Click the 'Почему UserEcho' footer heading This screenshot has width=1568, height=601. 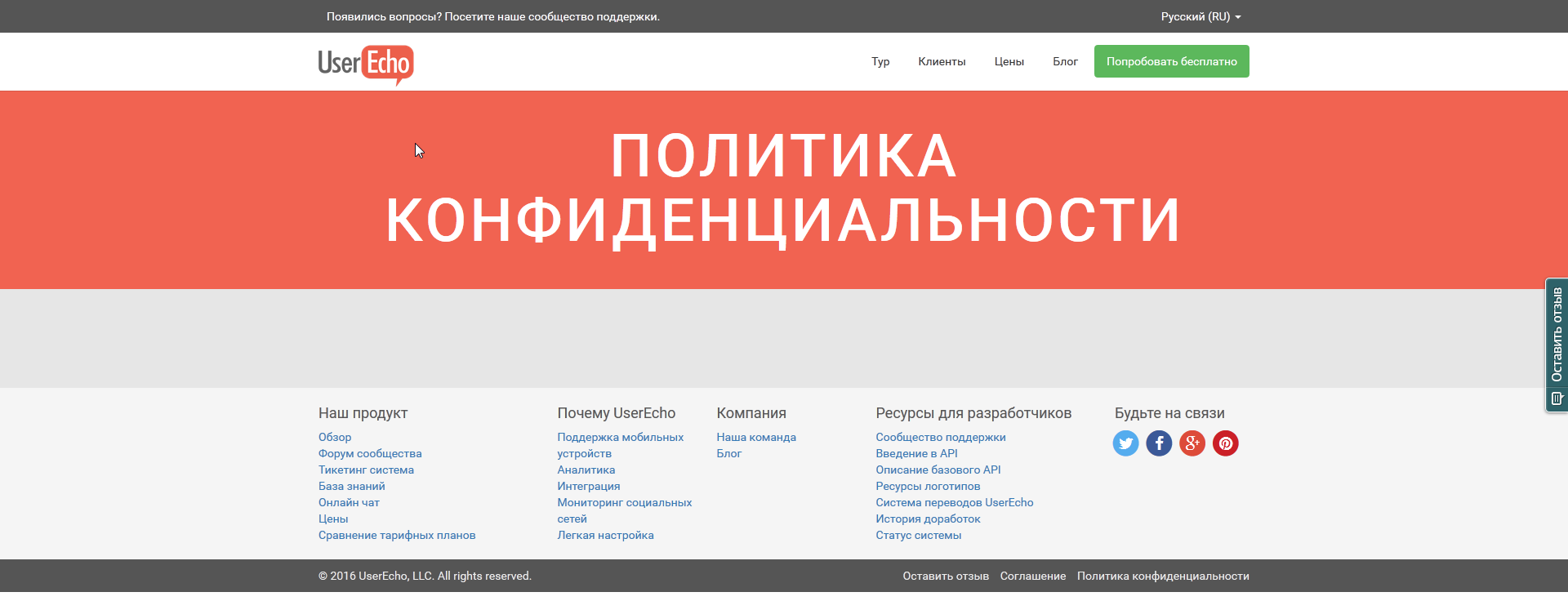tap(617, 413)
